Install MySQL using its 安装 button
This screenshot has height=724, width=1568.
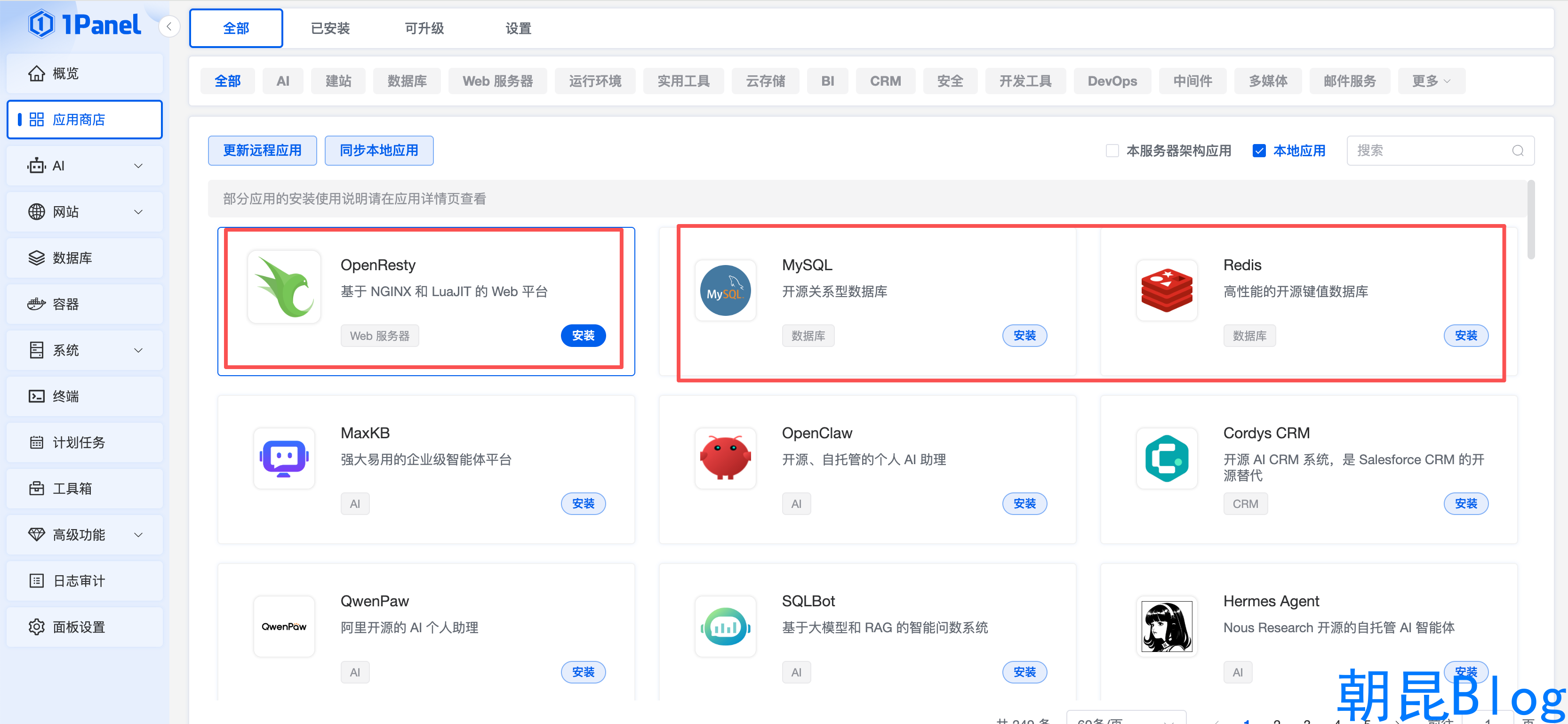[1025, 336]
